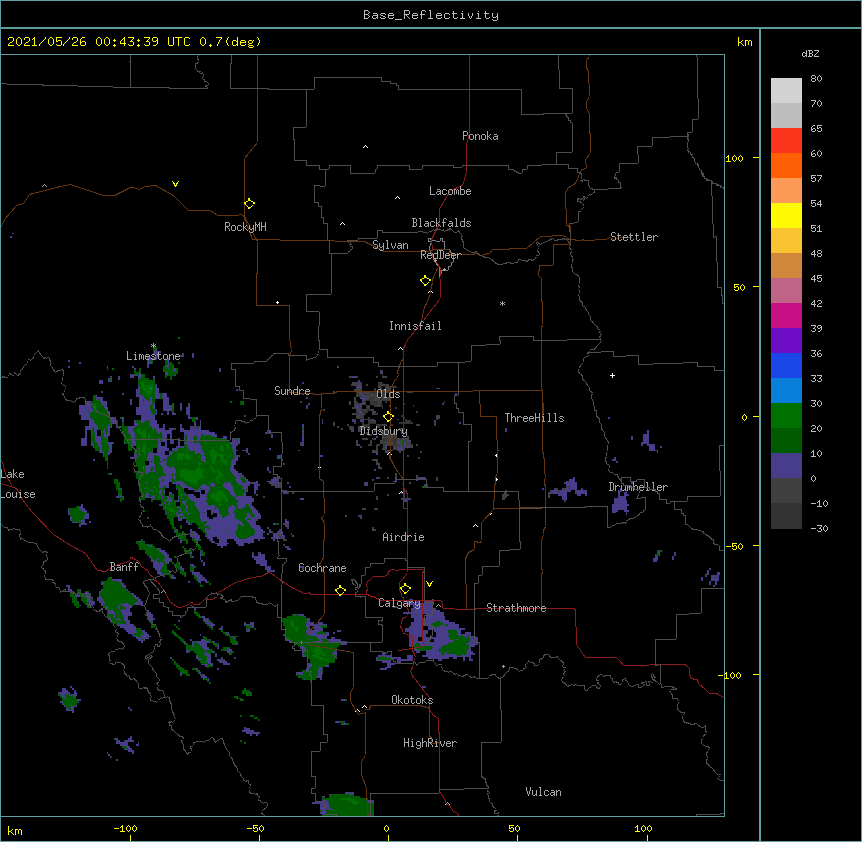The width and height of the screenshot is (862, 842).
Task: Select the magenta swatch below 42 dBZ
Action: pyautogui.click(x=786, y=315)
